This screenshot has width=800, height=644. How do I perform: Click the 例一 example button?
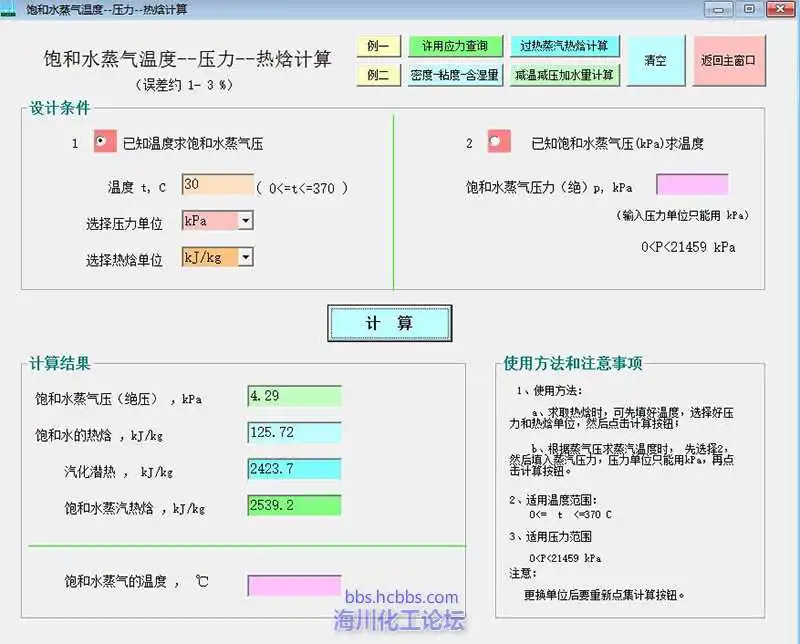[x=379, y=46]
